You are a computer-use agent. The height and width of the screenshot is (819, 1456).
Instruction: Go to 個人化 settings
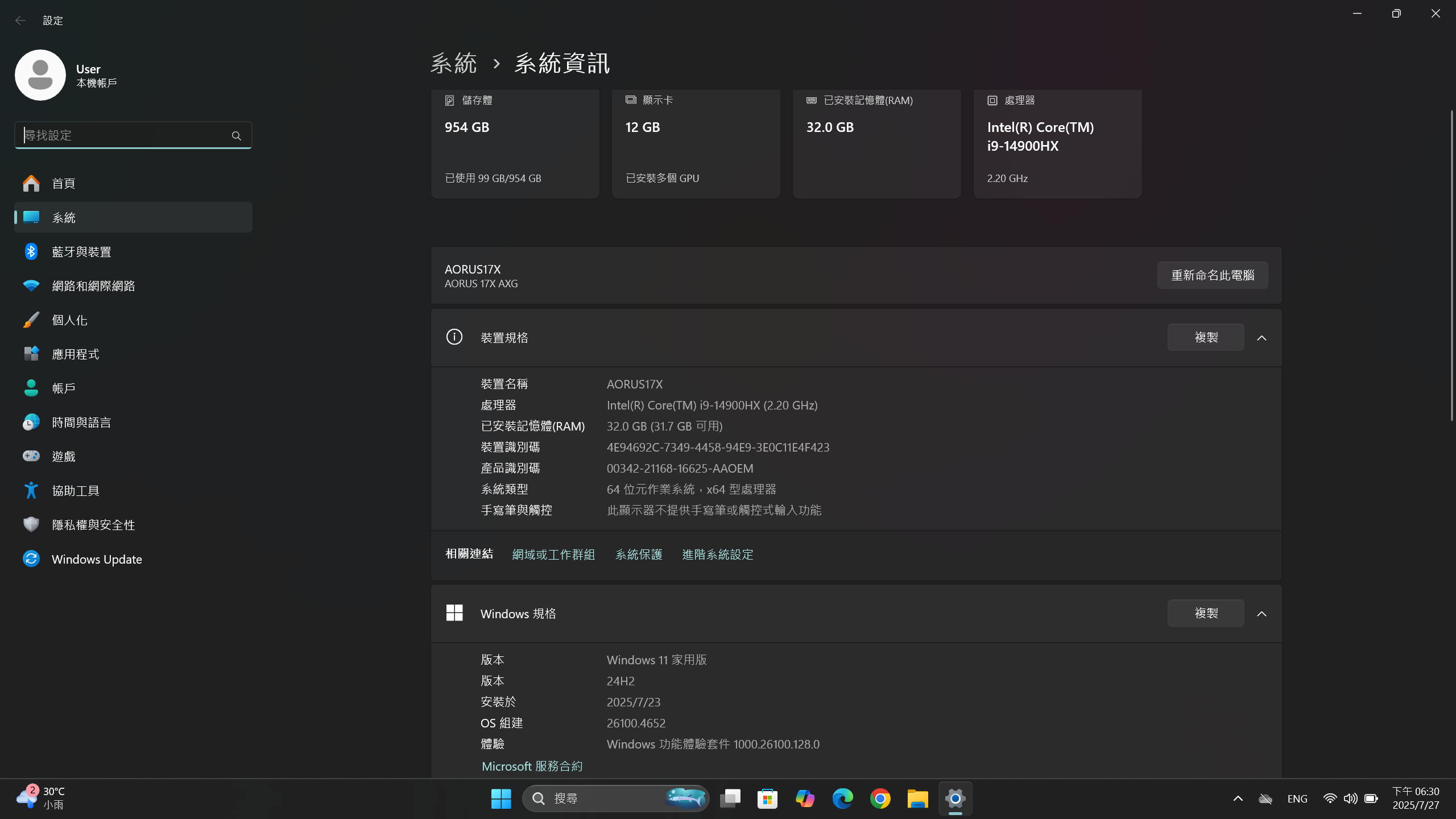pyautogui.click(x=133, y=320)
